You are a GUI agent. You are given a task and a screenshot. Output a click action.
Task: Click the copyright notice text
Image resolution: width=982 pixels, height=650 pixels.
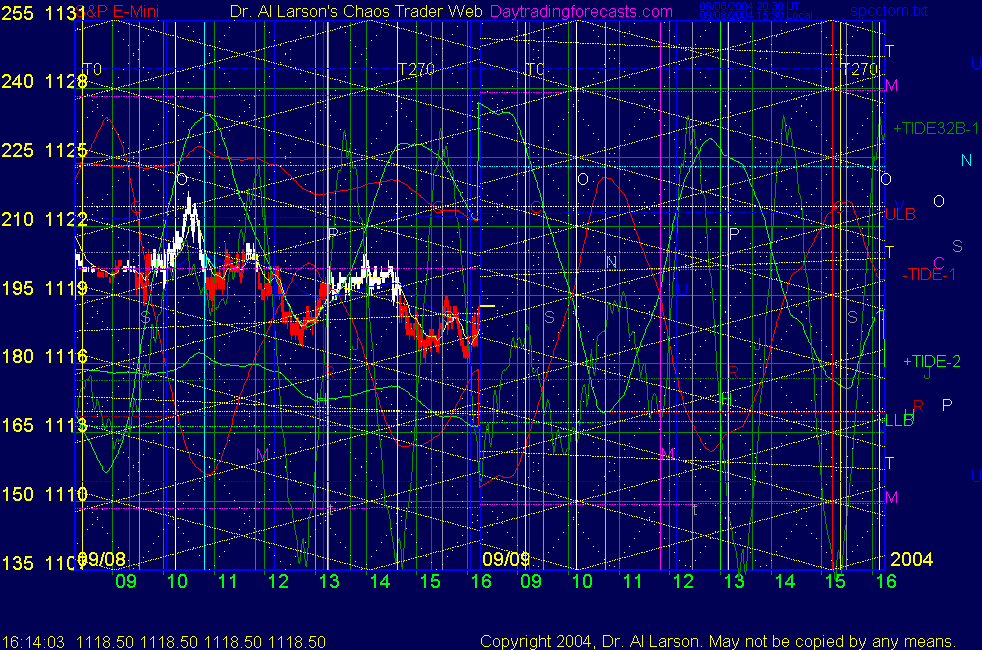[718, 642]
